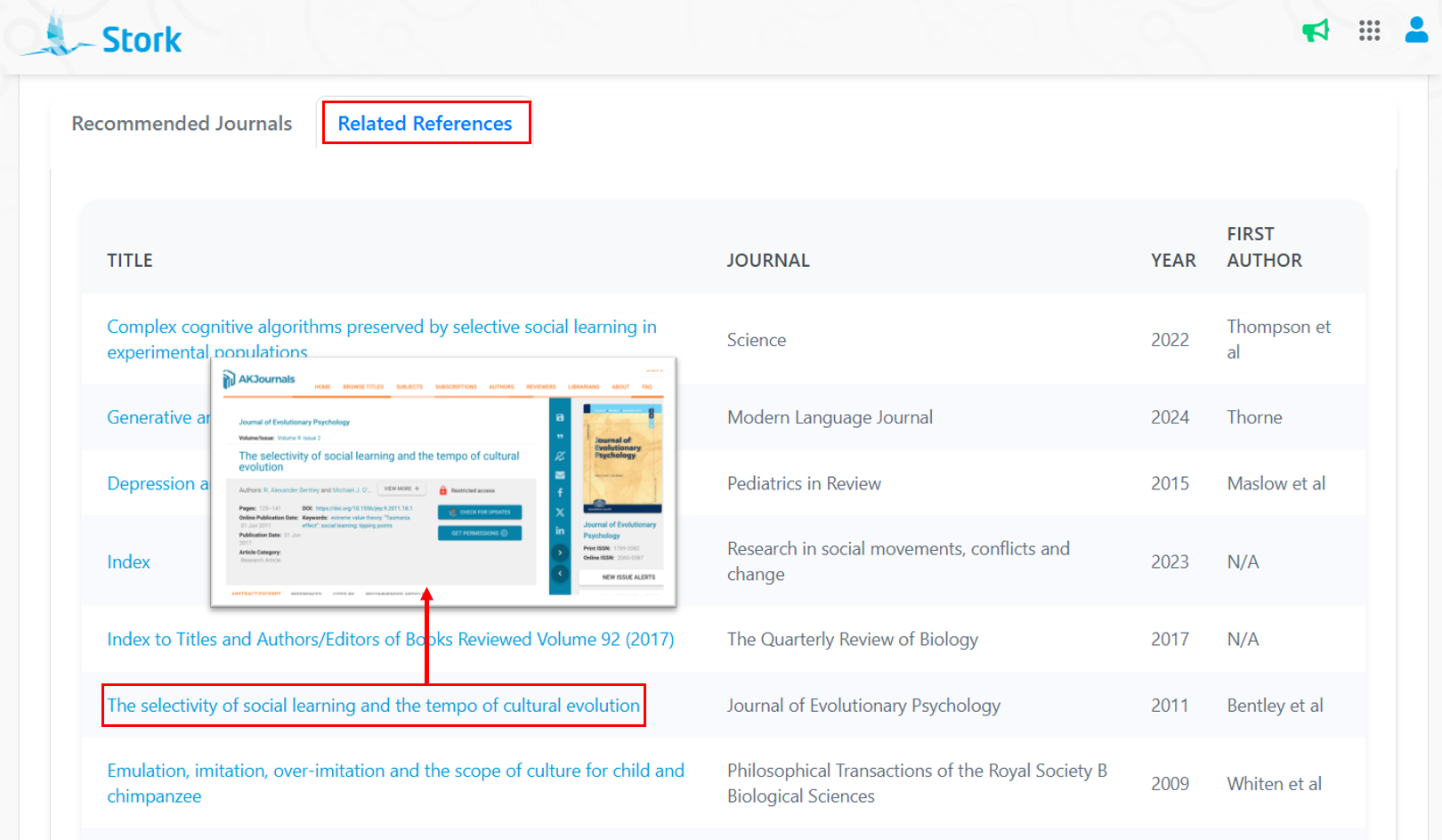This screenshot has width=1442, height=840.
Task: Open the Generative article link
Action: (158, 417)
